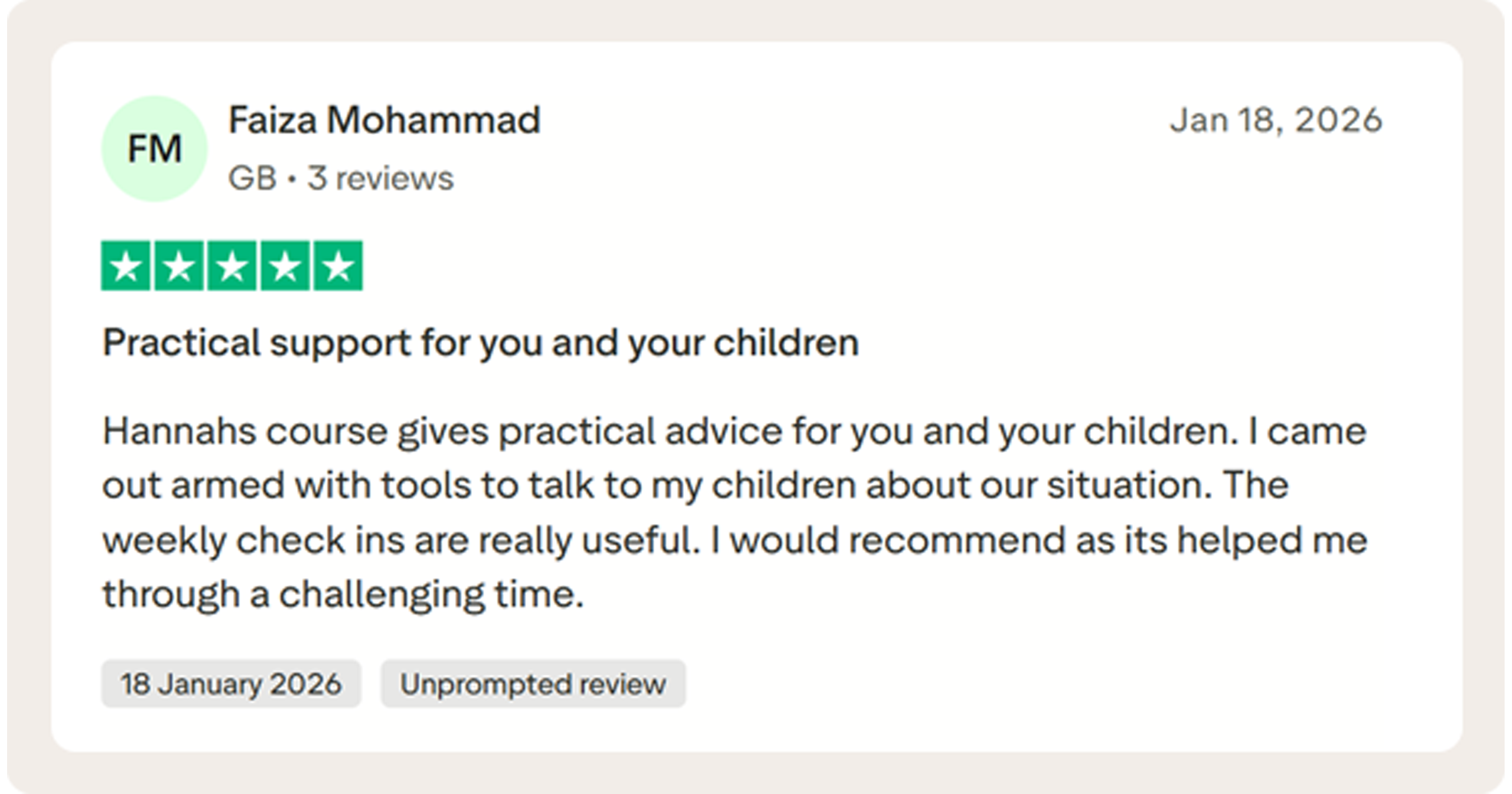Select the second green rating star
This screenshot has height=794, width=1512.
pyautogui.click(x=179, y=266)
